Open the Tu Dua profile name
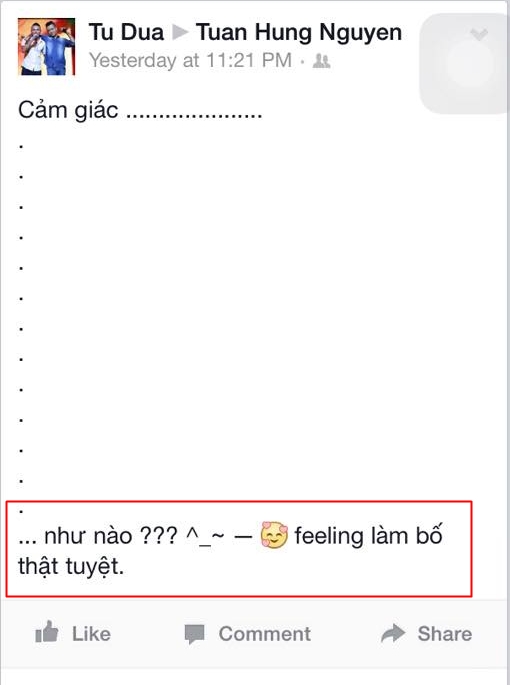 [126, 32]
